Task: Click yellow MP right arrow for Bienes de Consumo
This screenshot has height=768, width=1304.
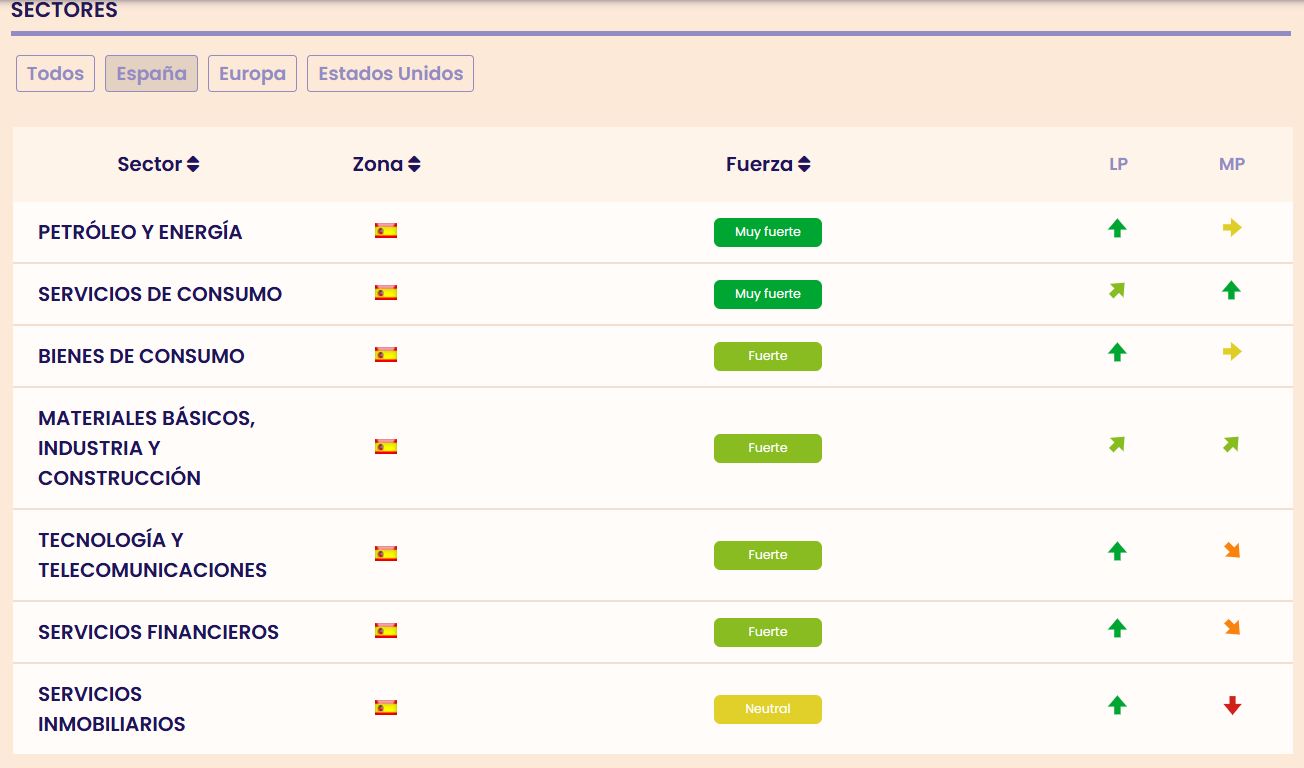Action: (x=1232, y=352)
